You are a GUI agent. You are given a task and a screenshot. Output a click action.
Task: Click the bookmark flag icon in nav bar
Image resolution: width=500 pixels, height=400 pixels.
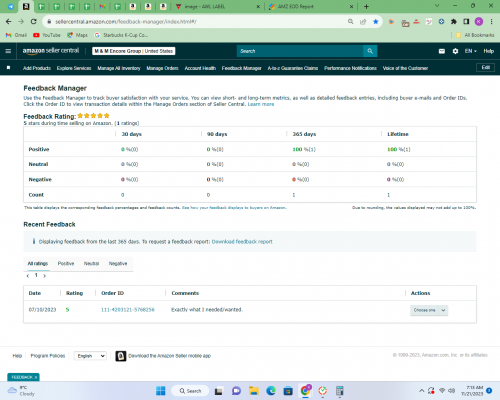9,68
